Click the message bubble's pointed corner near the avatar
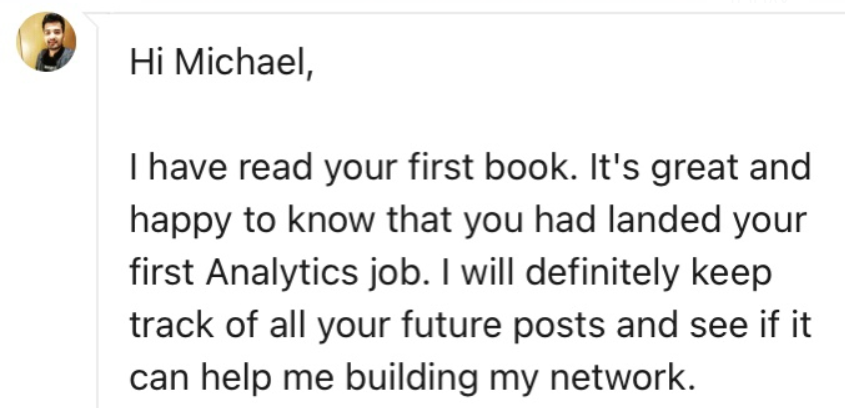Image resolution: width=845 pixels, height=408 pixels. (92, 20)
